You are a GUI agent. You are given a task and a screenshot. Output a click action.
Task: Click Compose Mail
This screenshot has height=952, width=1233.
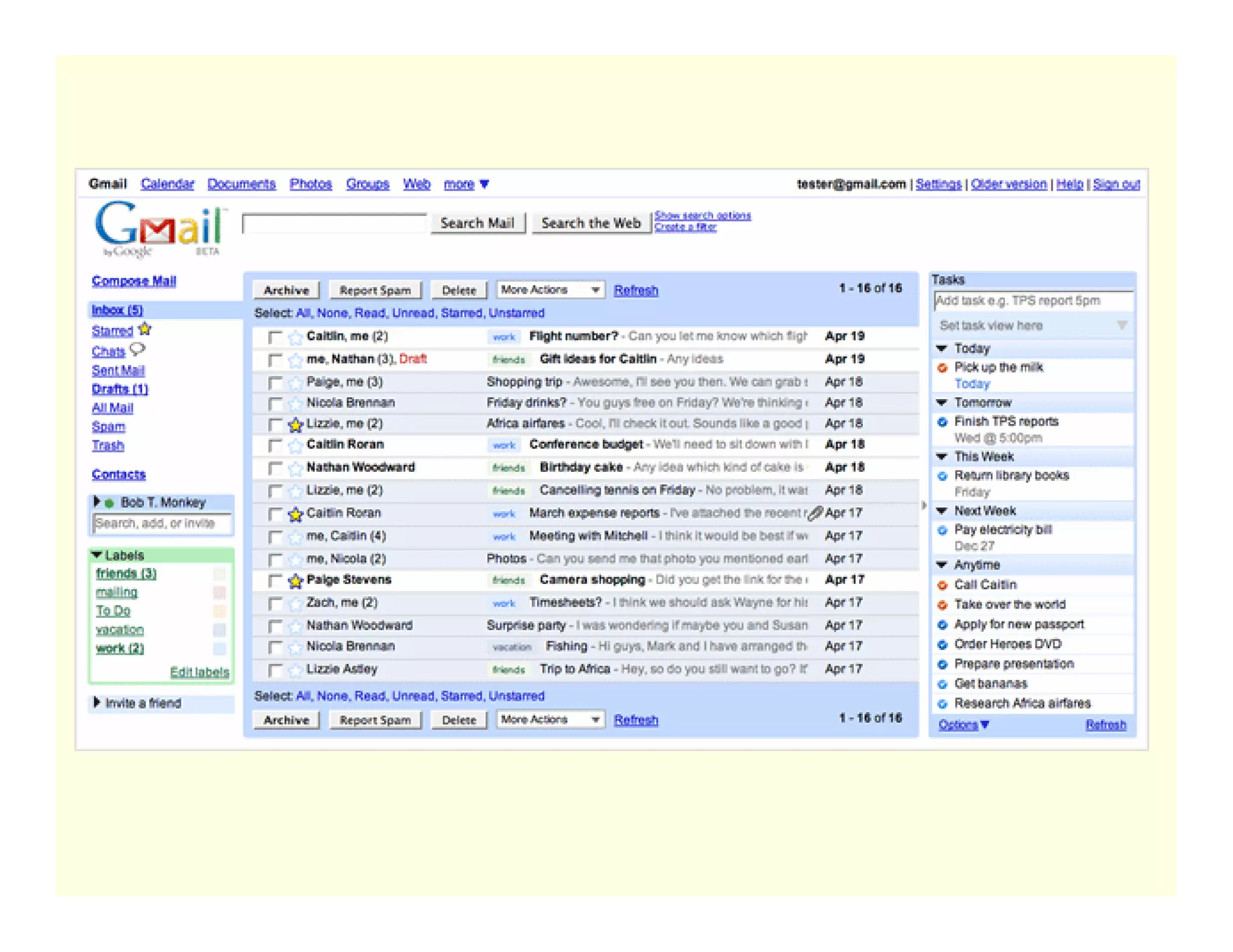click(134, 281)
